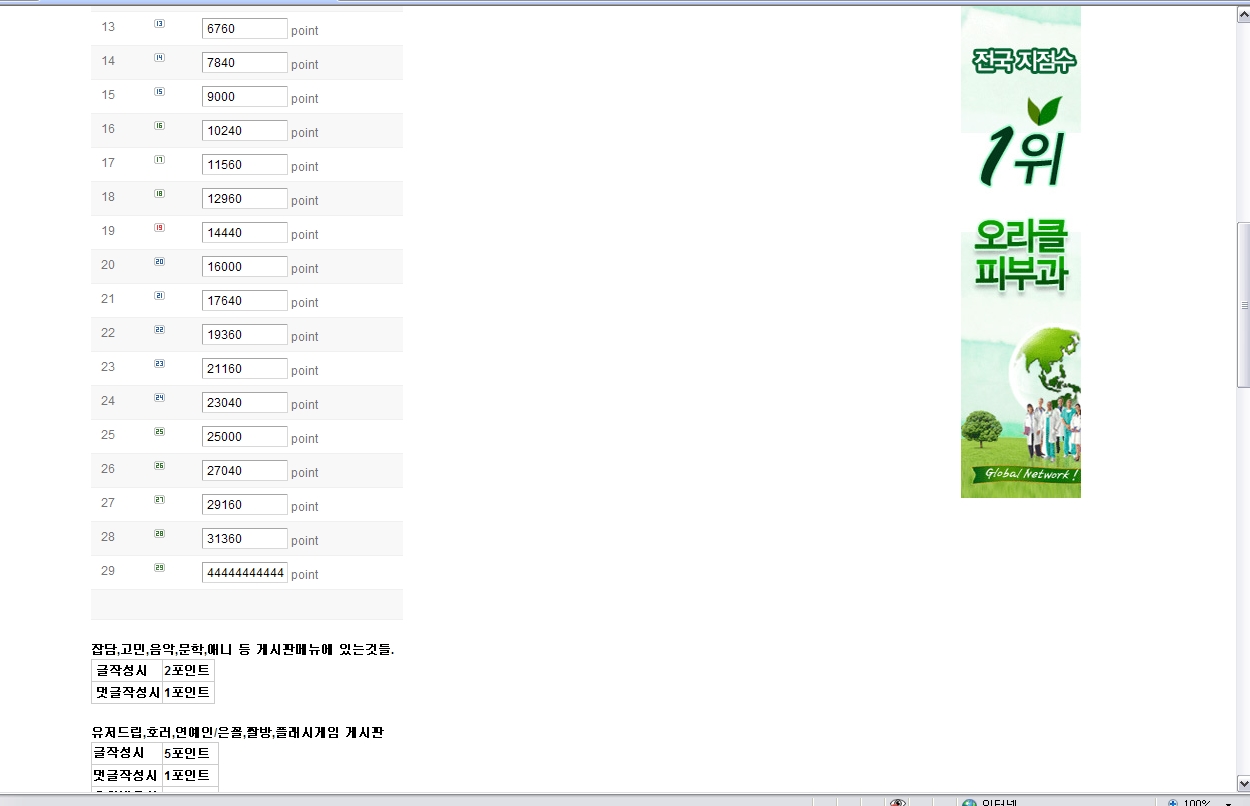Focus the level 13 points field showing 6760
The width and height of the screenshot is (1250, 806).
245,29
